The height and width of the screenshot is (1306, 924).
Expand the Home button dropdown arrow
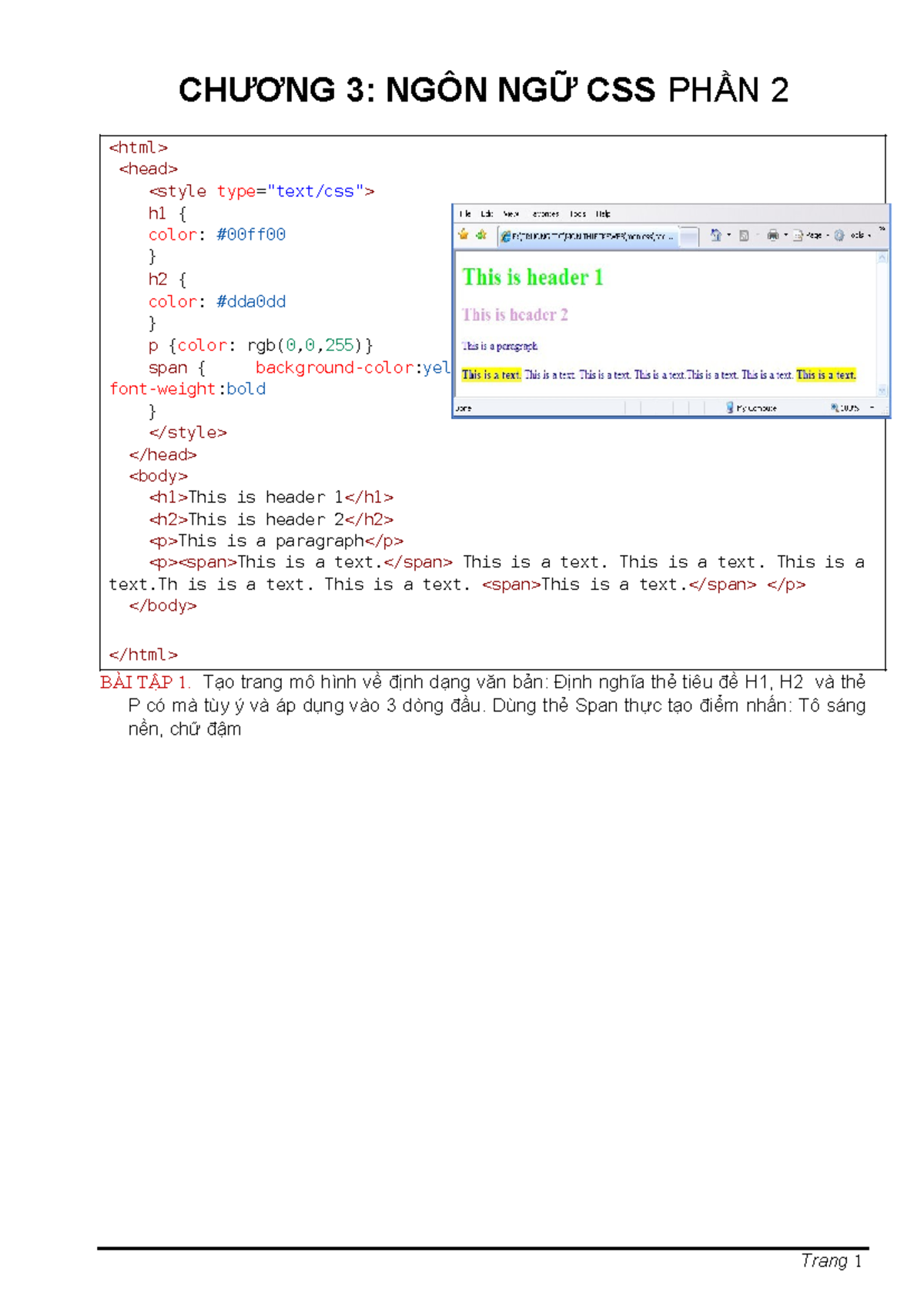(x=728, y=235)
